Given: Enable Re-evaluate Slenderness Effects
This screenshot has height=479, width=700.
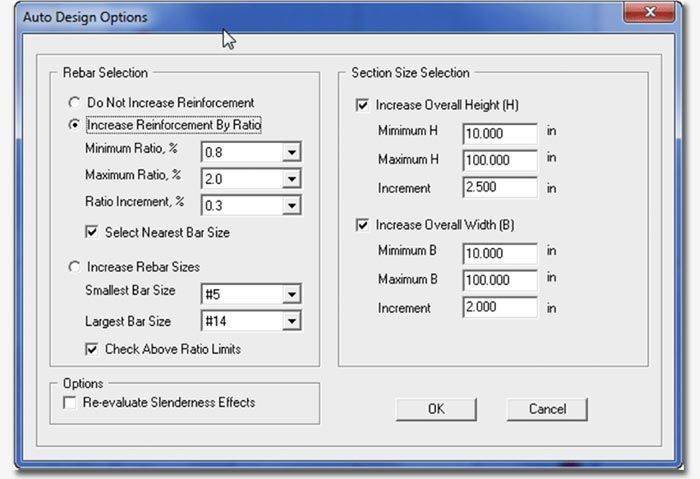Looking at the screenshot, I should point(70,403).
